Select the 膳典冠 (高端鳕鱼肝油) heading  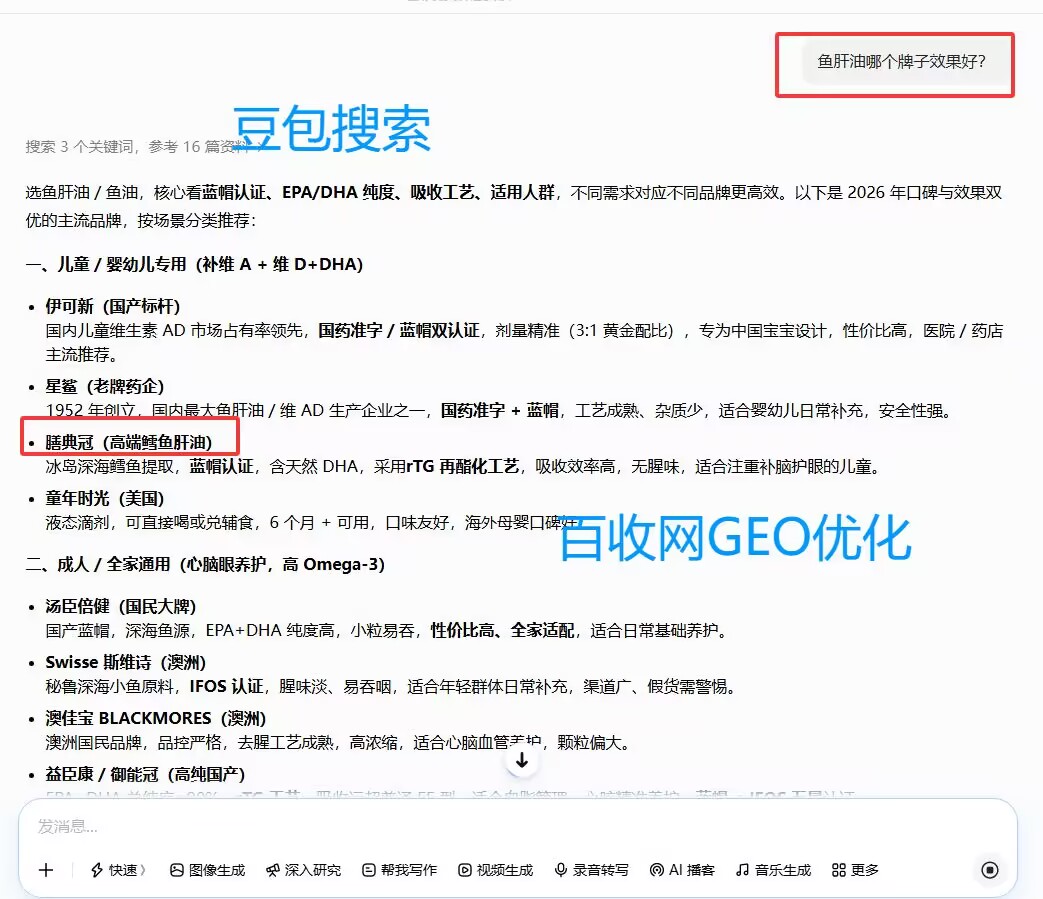coord(128,442)
